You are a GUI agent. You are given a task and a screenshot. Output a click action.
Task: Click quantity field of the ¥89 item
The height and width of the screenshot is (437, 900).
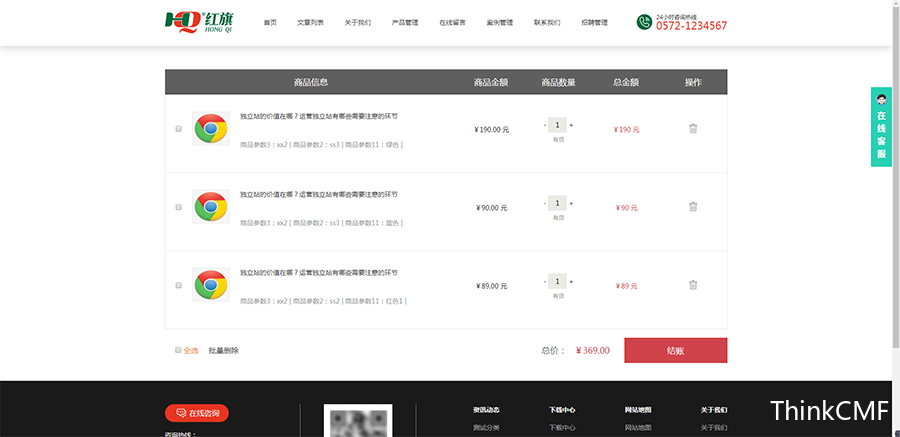(557, 281)
